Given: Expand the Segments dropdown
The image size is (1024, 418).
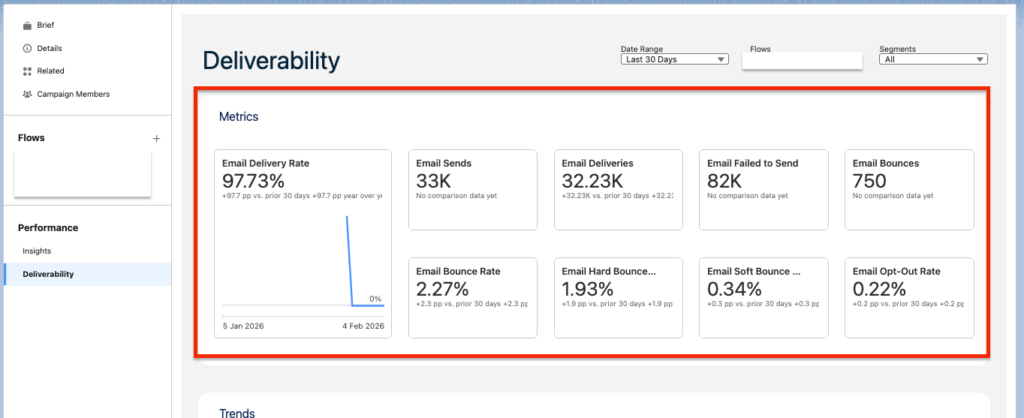Looking at the screenshot, I should [933, 60].
